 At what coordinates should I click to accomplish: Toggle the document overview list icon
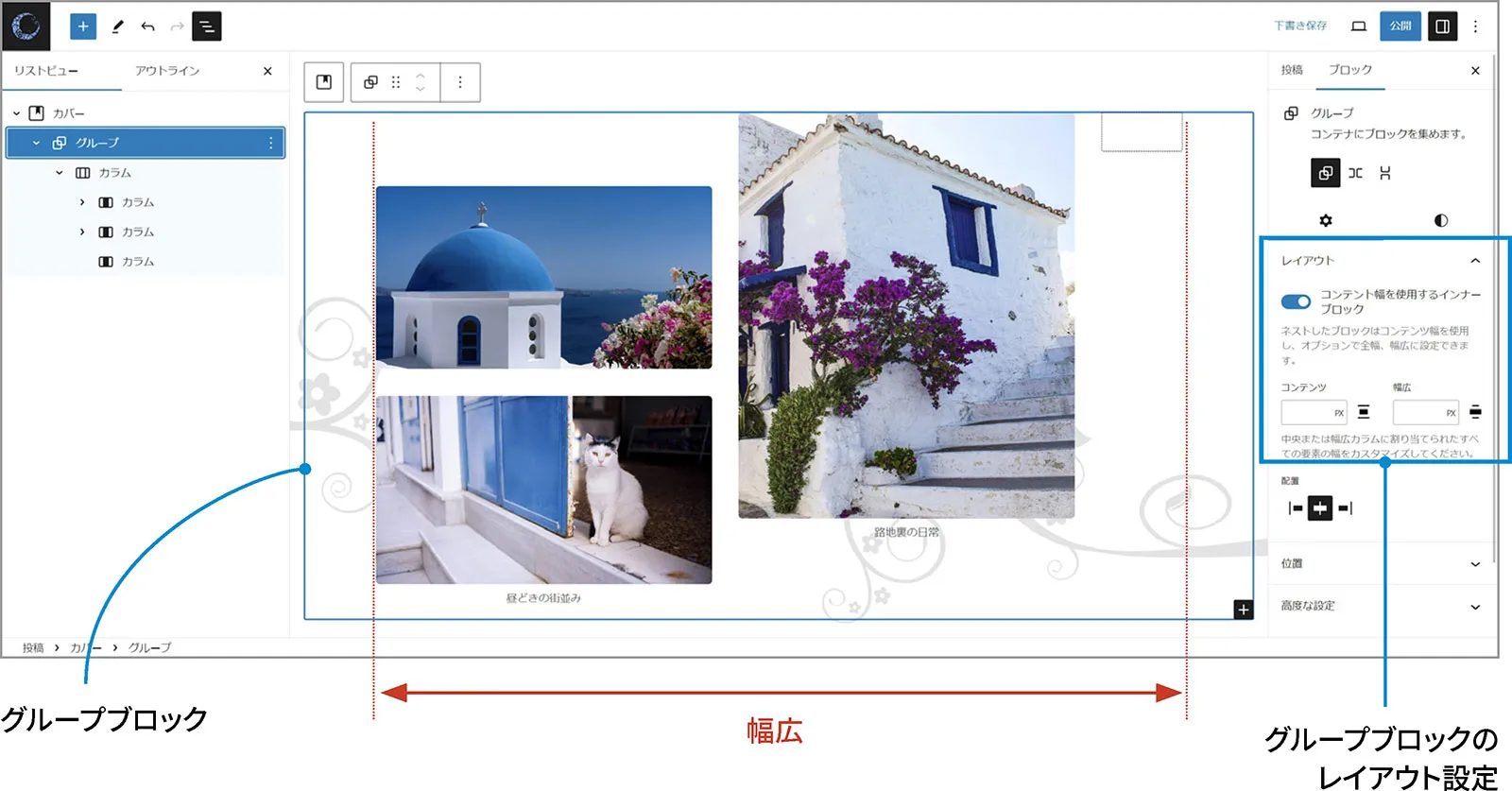point(206,26)
